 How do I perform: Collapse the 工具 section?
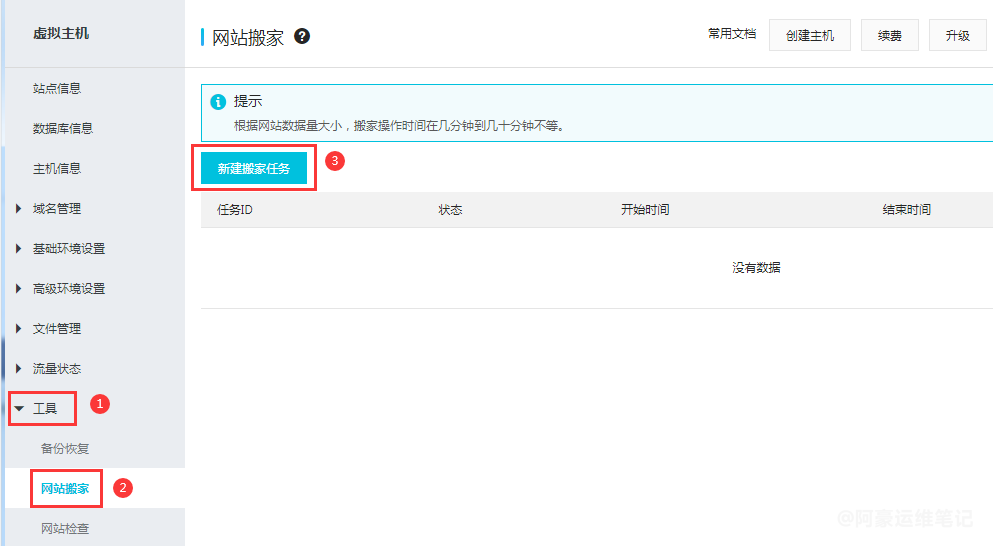coord(44,408)
